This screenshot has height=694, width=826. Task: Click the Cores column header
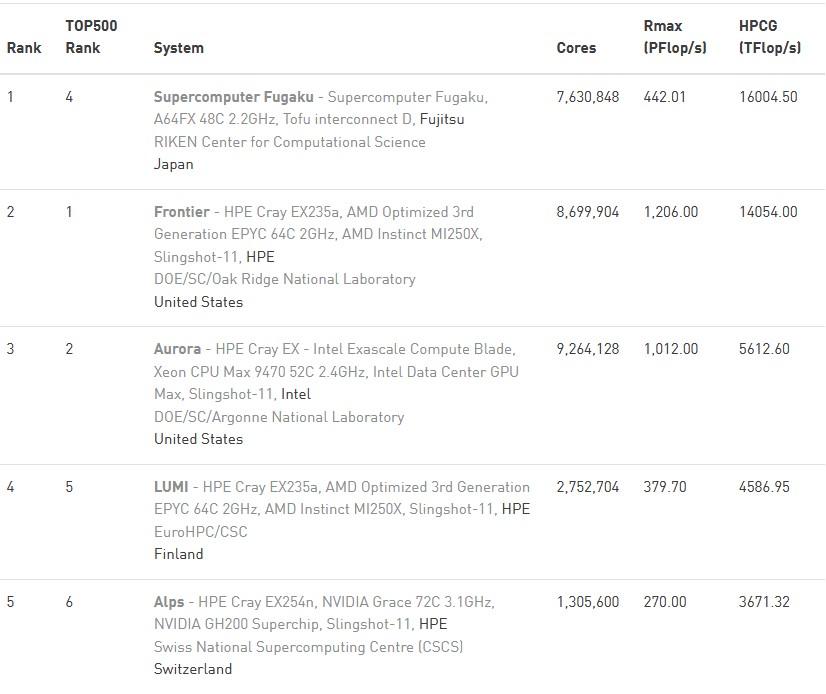(576, 47)
